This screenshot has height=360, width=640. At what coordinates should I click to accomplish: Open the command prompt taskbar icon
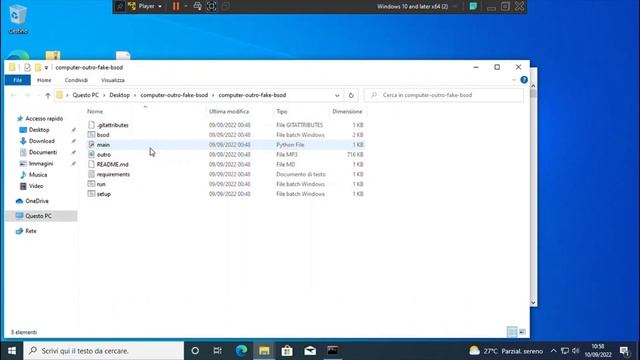click(333, 351)
